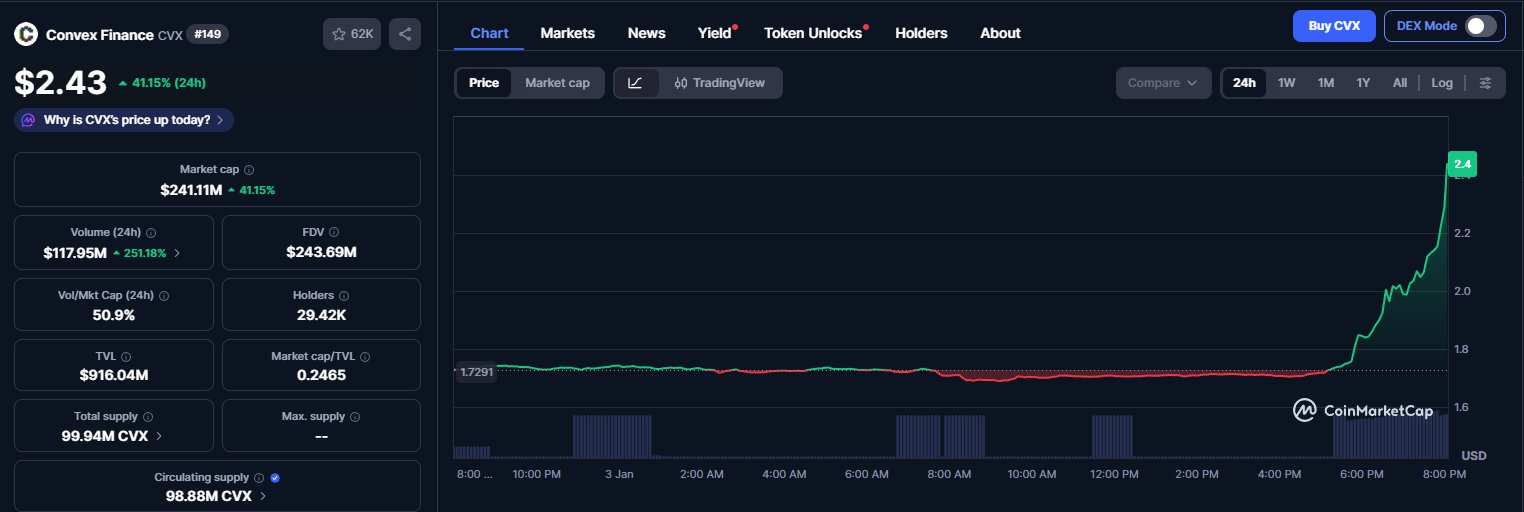Open the Token Unlocks tab
The width and height of the screenshot is (1524, 512).
(813, 33)
